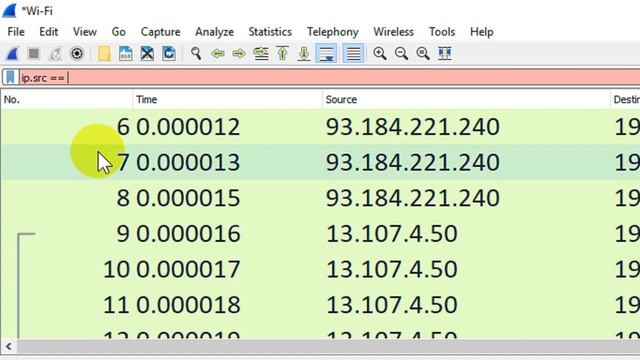Click into the ip.src display filter field
This screenshot has width=640, height=360.
click(x=329, y=77)
